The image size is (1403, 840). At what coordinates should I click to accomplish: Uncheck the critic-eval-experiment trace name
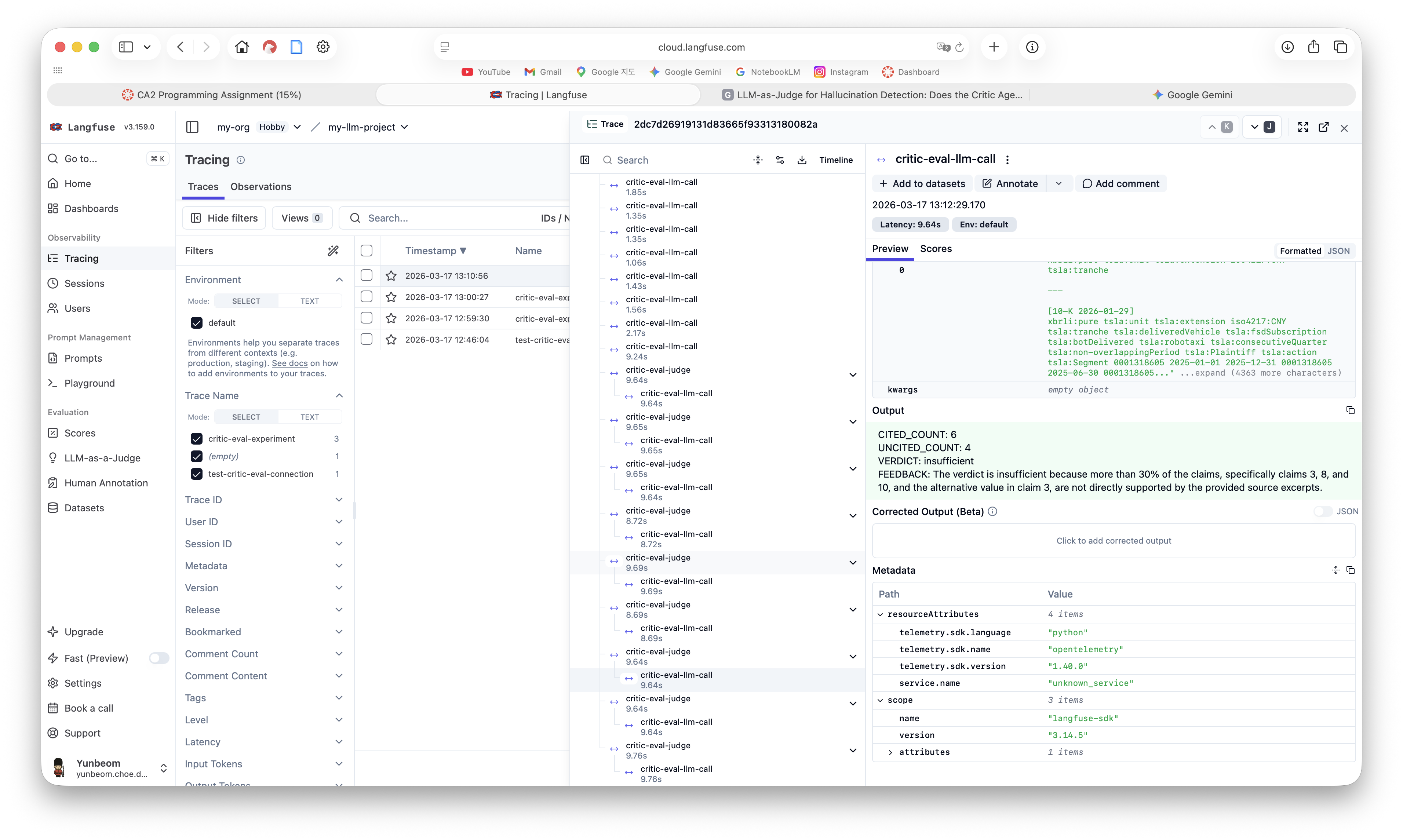tap(196, 439)
